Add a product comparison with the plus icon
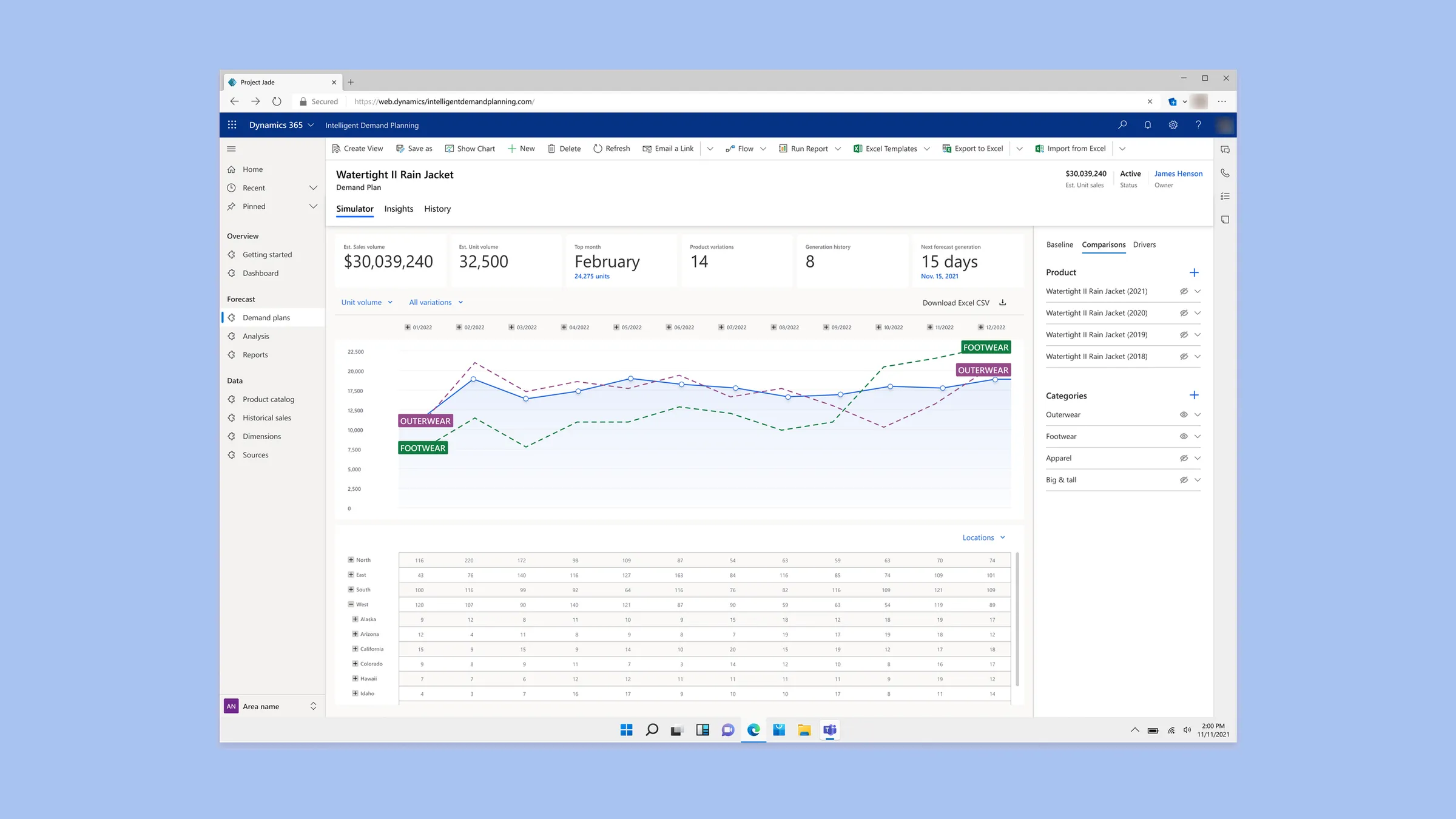The width and height of the screenshot is (1456, 819). pyautogui.click(x=1194, y=272)
